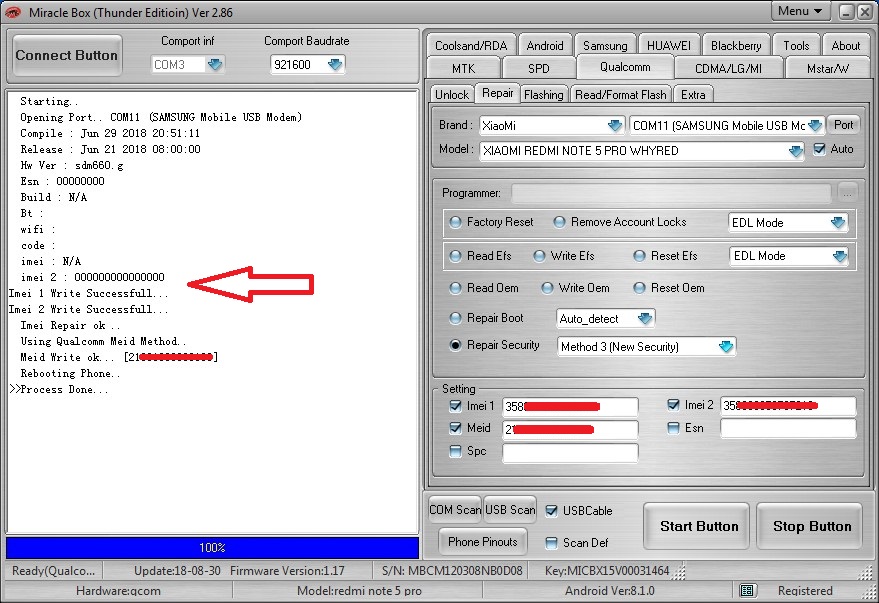Enable the Esn checkbox

tap(673, 428)
